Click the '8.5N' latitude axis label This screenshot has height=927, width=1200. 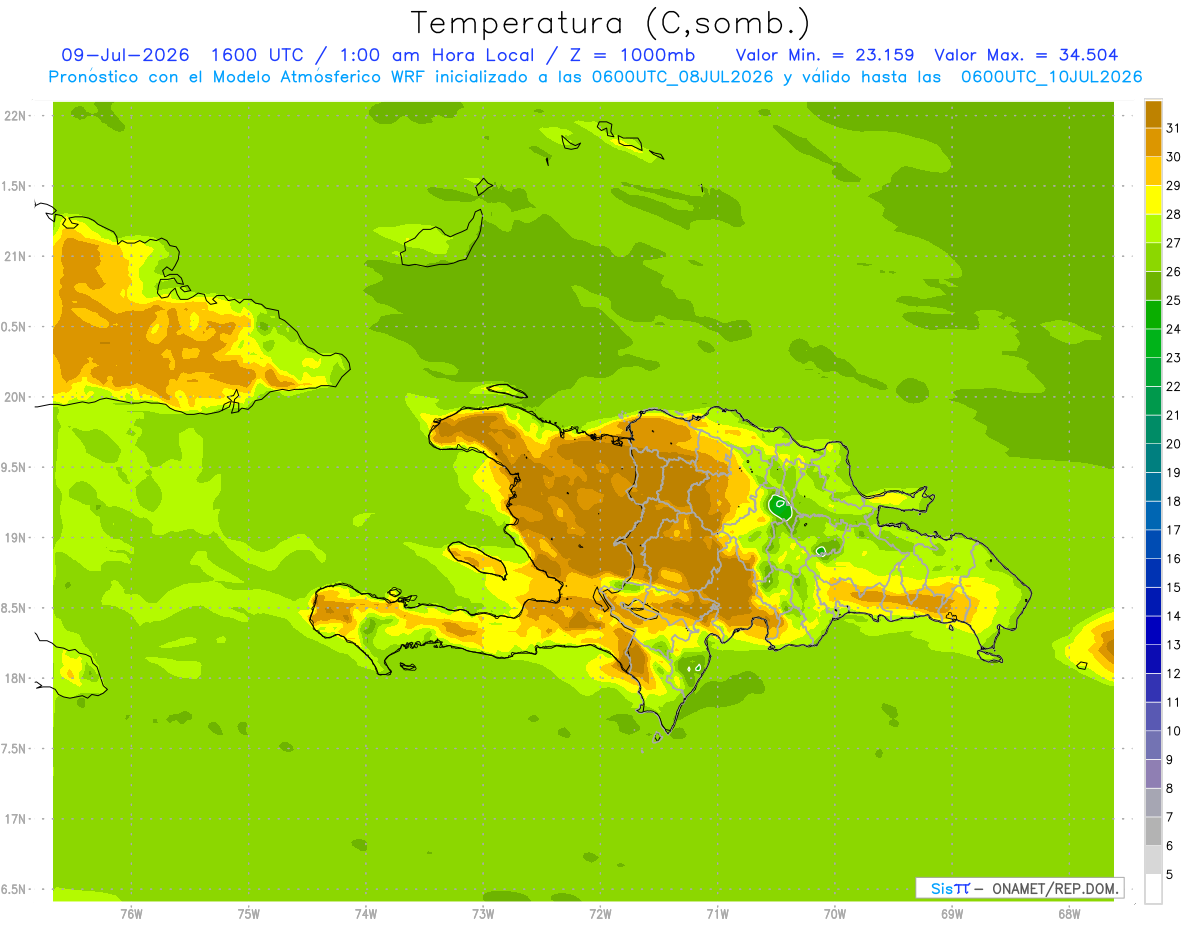pos(13,608)
